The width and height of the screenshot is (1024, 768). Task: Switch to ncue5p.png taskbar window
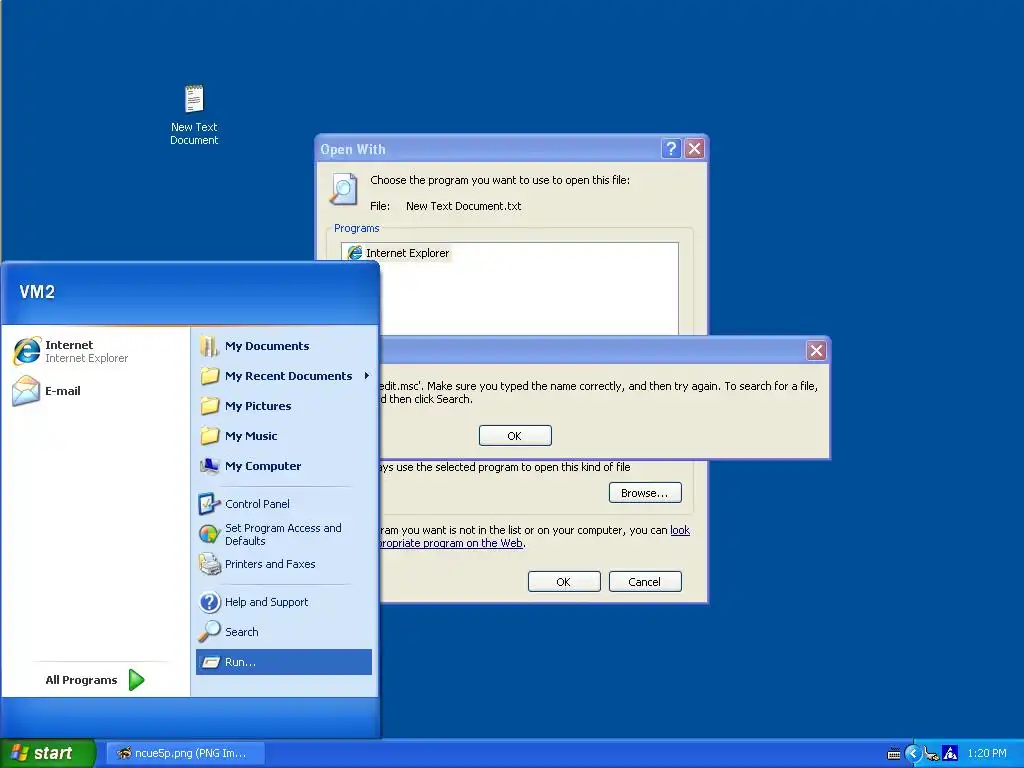(185, 753)
